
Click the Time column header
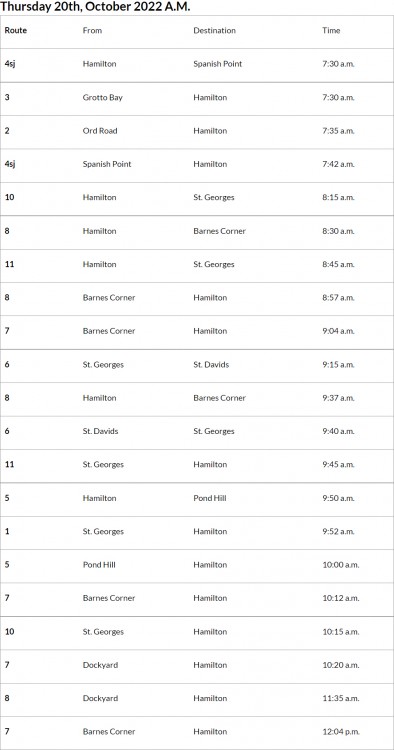coord(331,30)
